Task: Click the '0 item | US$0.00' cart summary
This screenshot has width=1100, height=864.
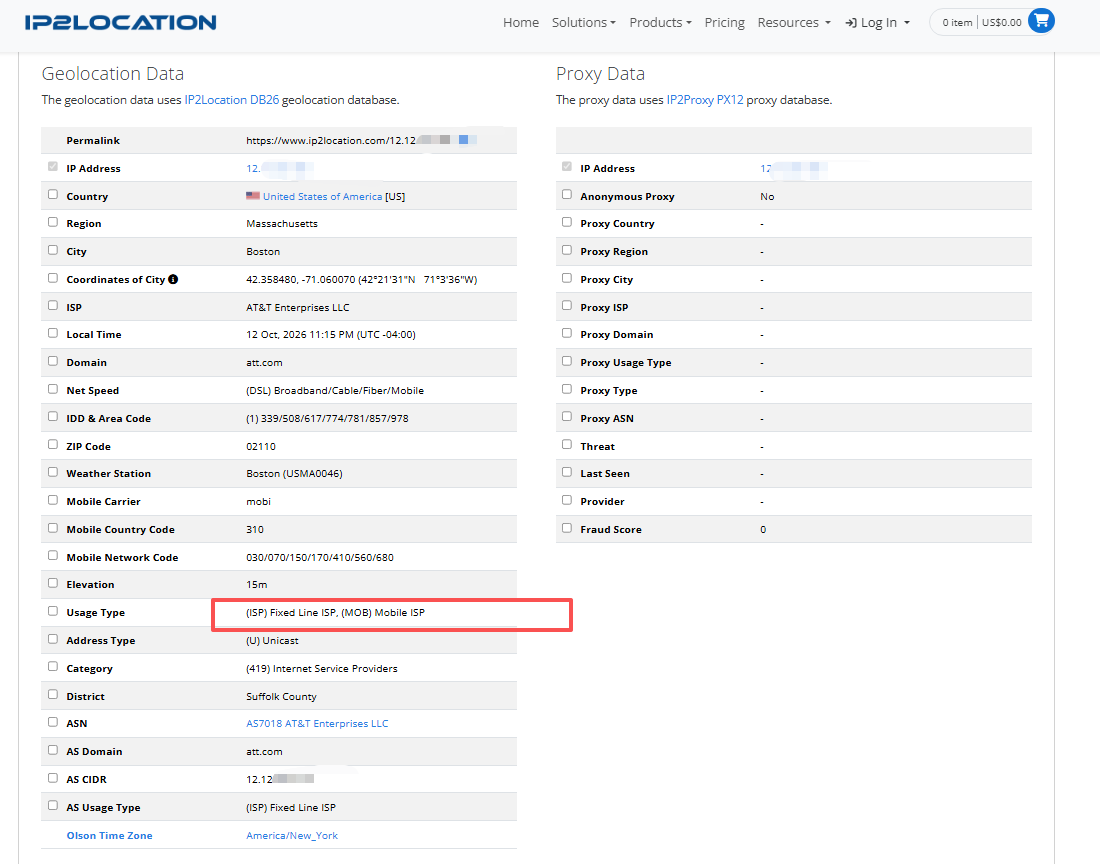Action: point(981,22)
